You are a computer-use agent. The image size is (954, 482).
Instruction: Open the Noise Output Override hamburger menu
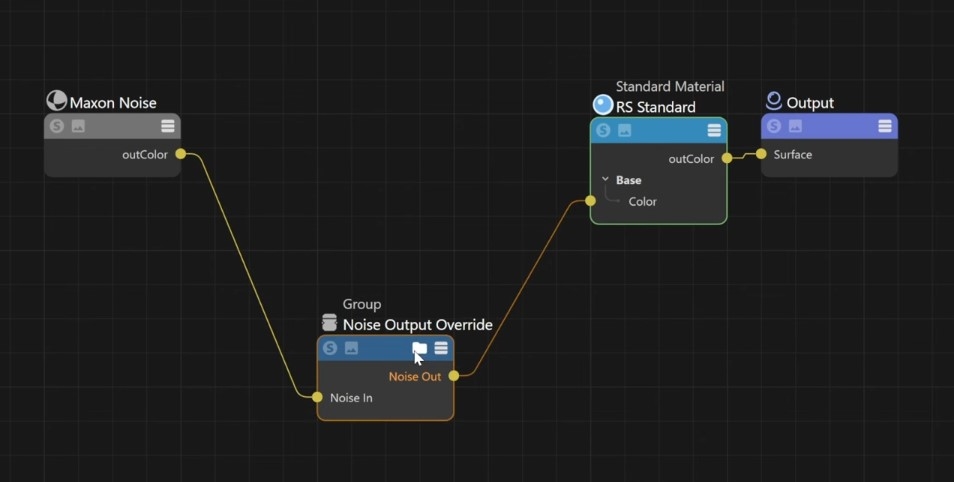441,348
